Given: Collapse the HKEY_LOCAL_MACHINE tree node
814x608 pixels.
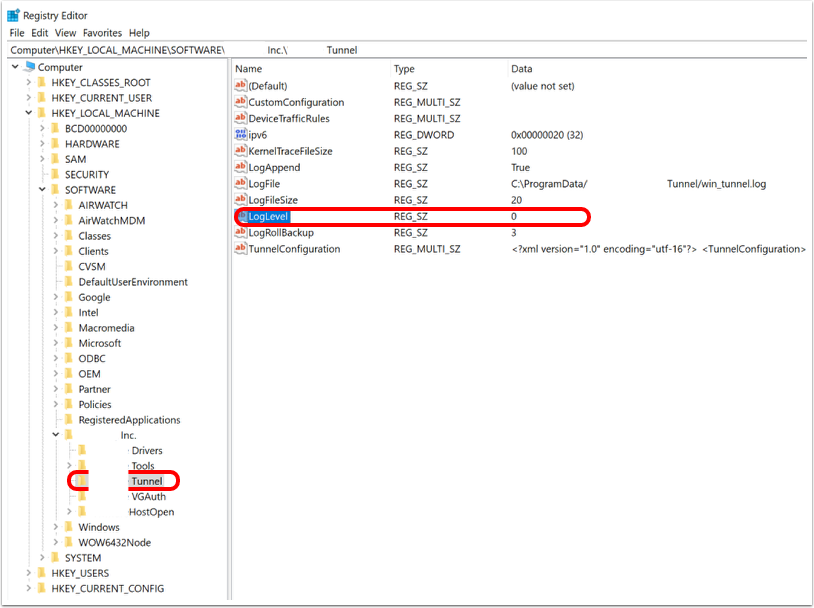Looking at the screenshot, I should (29, 113).
